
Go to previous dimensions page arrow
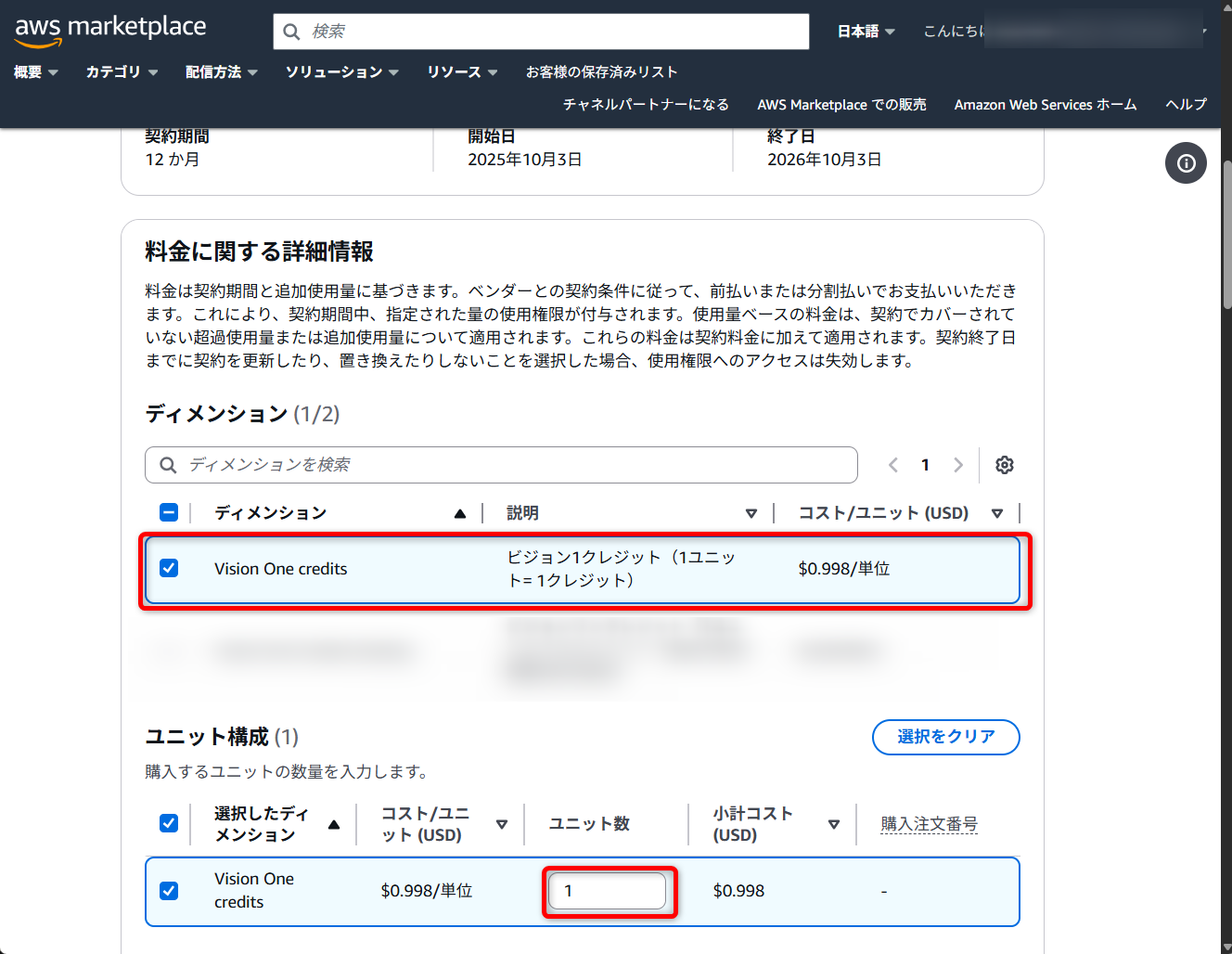pyautogui.click(x=892, y=465)
